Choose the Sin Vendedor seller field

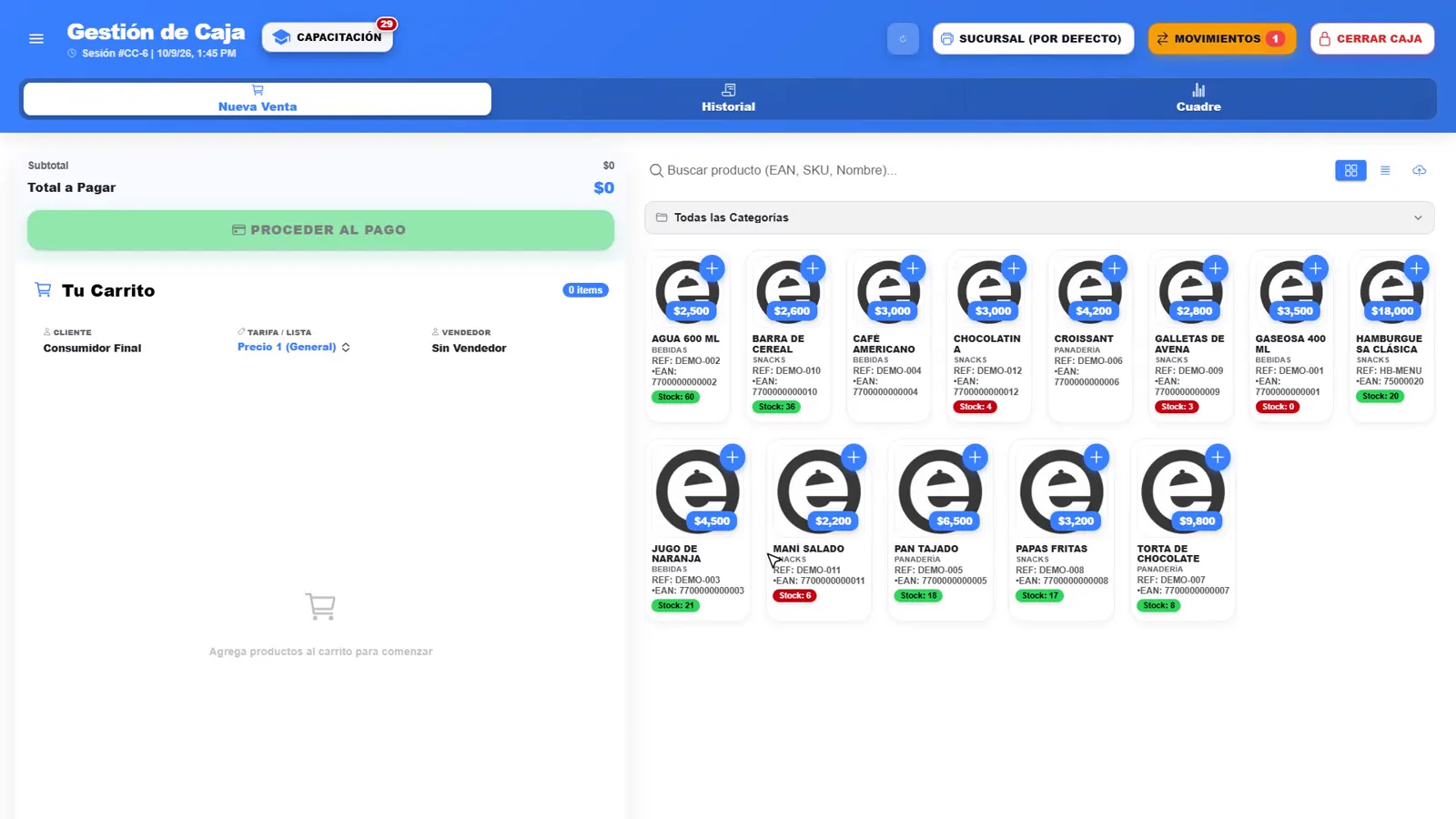pos(469,348)
